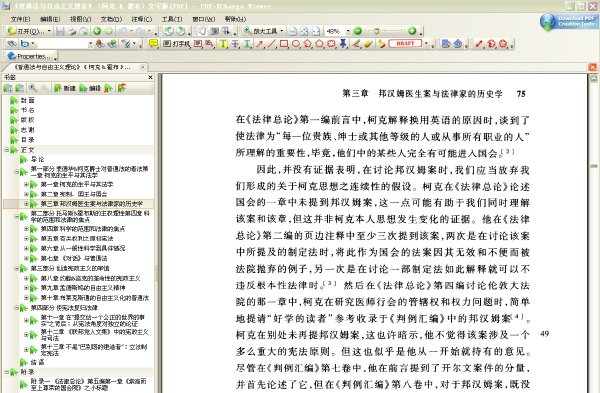Choose the Typewriter tool (打字机)
The width and height of the screenshot is (600, 393).
[x=177, y=44]
